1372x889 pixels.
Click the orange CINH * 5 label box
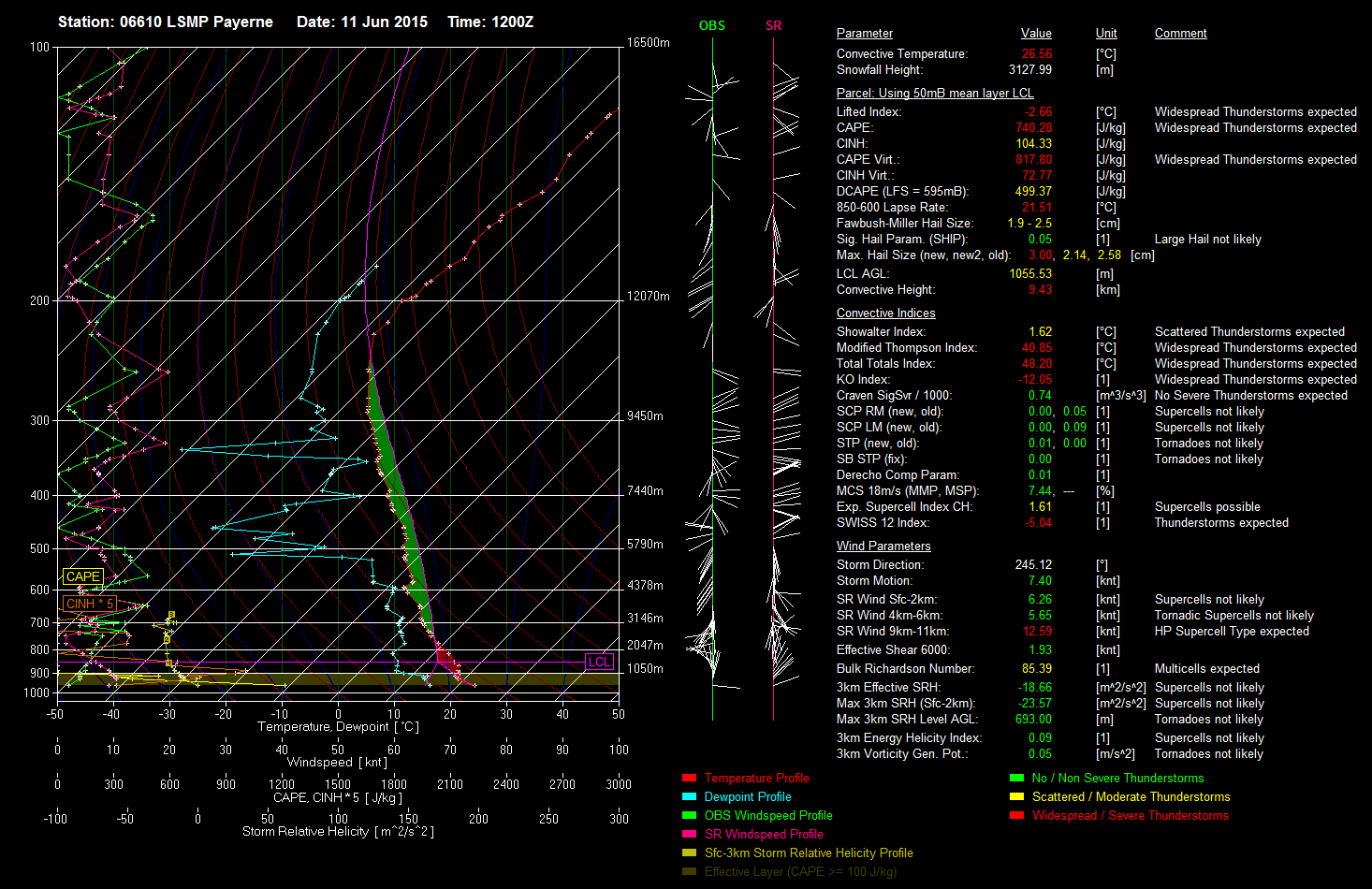[x=89, y=604]
